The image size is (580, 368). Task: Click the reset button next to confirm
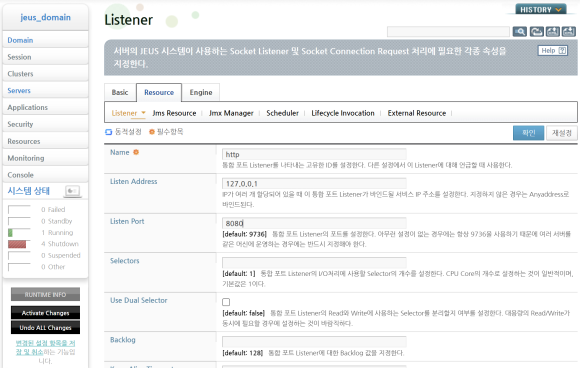562,133
